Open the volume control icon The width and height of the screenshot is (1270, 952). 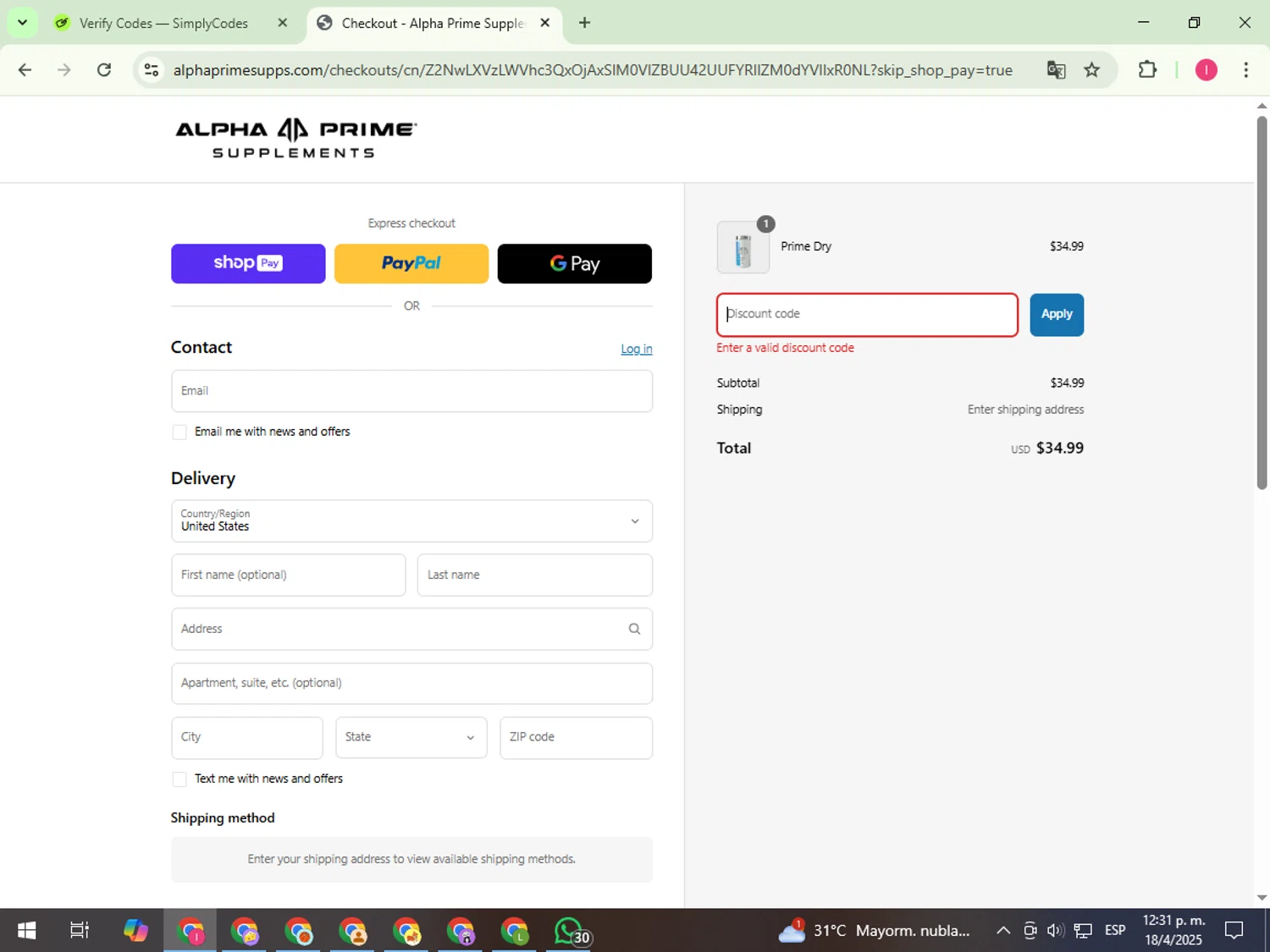click(x=1055, y=931)
